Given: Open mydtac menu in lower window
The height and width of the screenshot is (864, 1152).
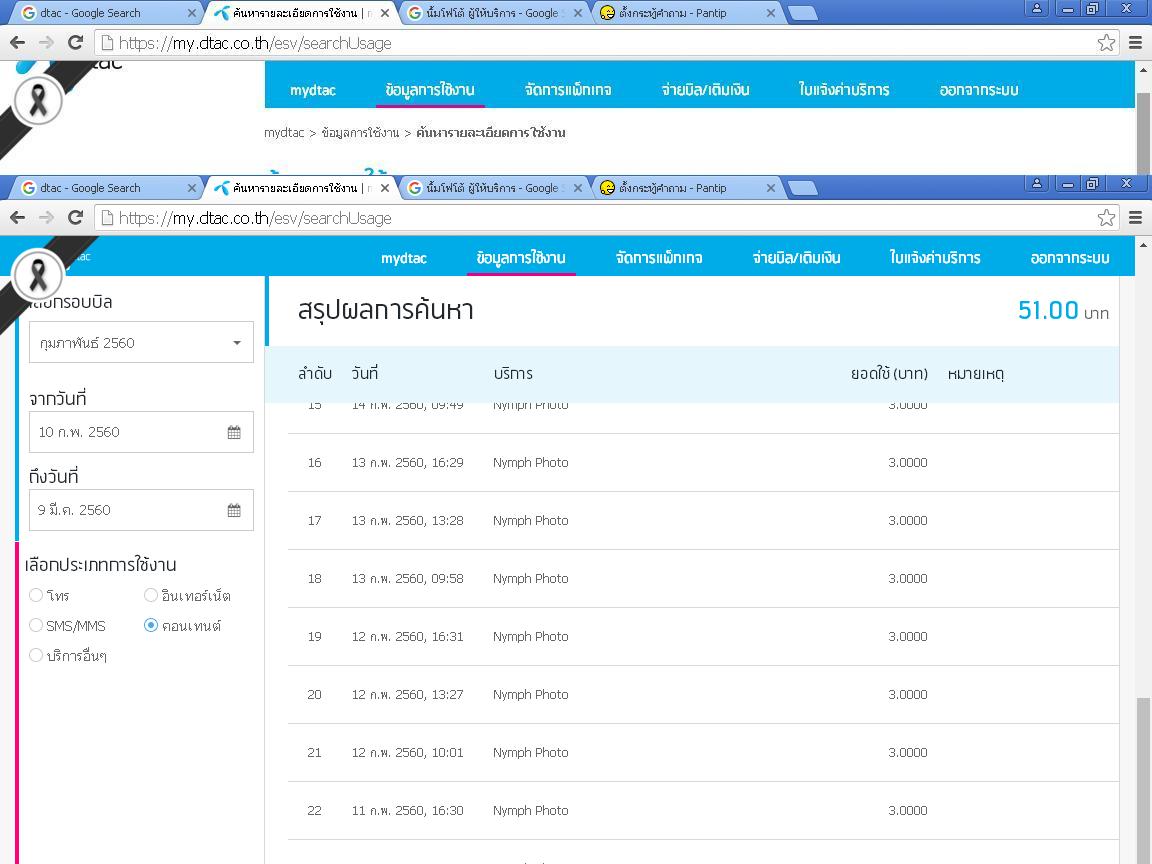Looking at the screenshot, I should (403, 258).
